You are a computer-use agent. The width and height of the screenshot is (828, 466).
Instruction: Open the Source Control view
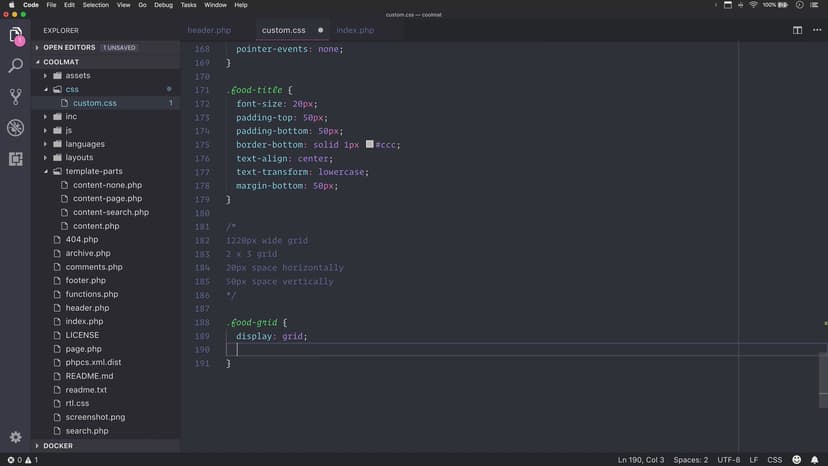coord(15,97)
